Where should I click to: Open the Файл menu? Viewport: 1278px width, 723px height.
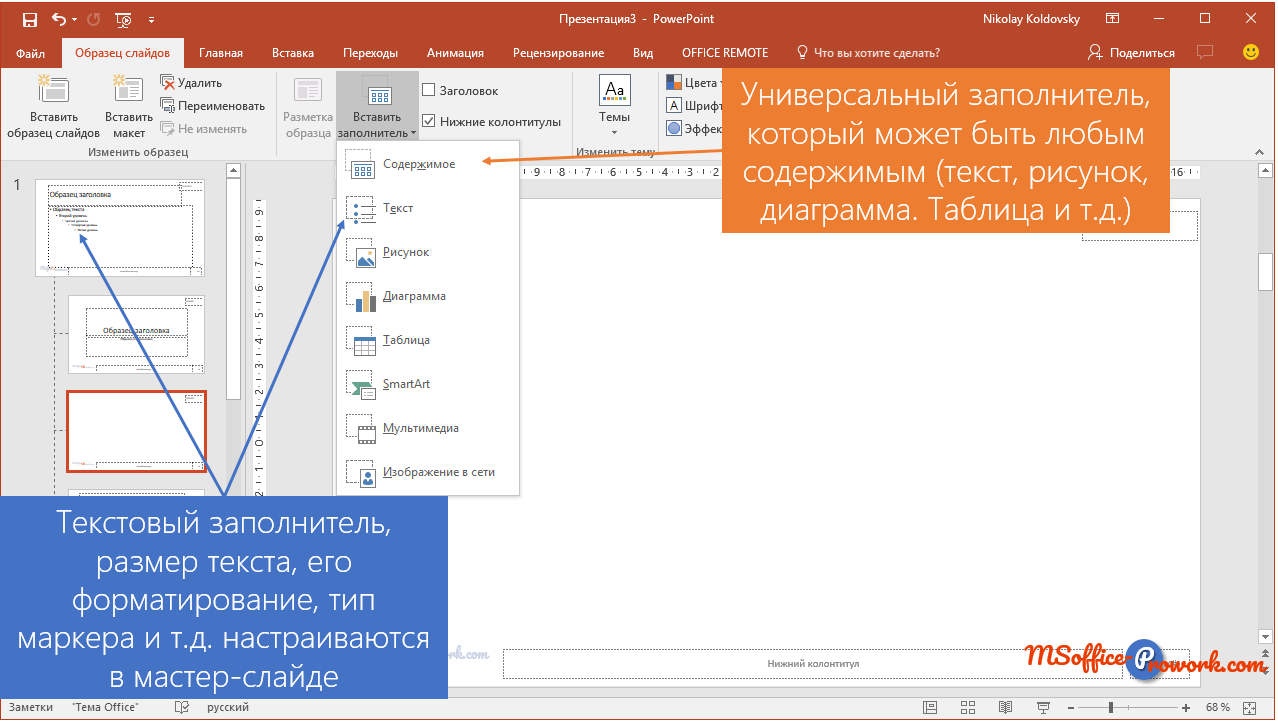(x=31, y=53)
